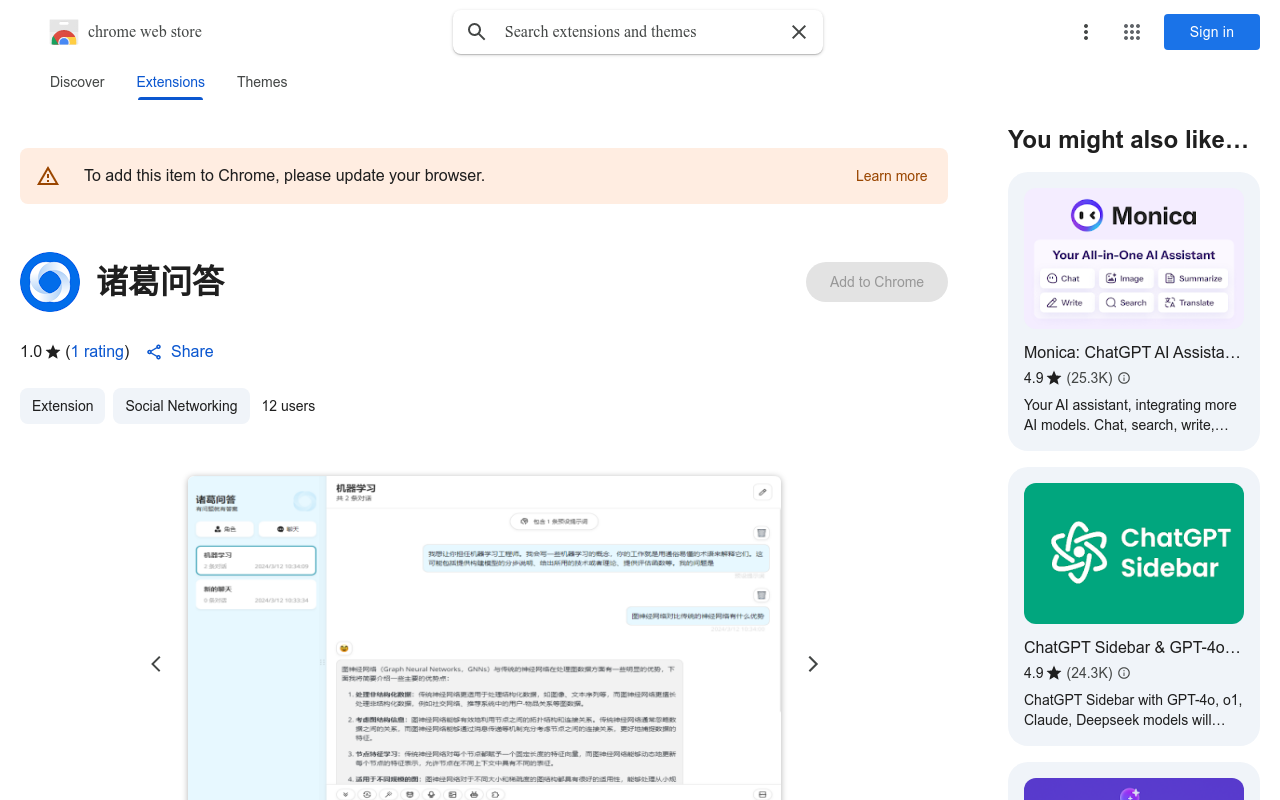
Task: Click the Share icon
Action: tap(154, 352)
